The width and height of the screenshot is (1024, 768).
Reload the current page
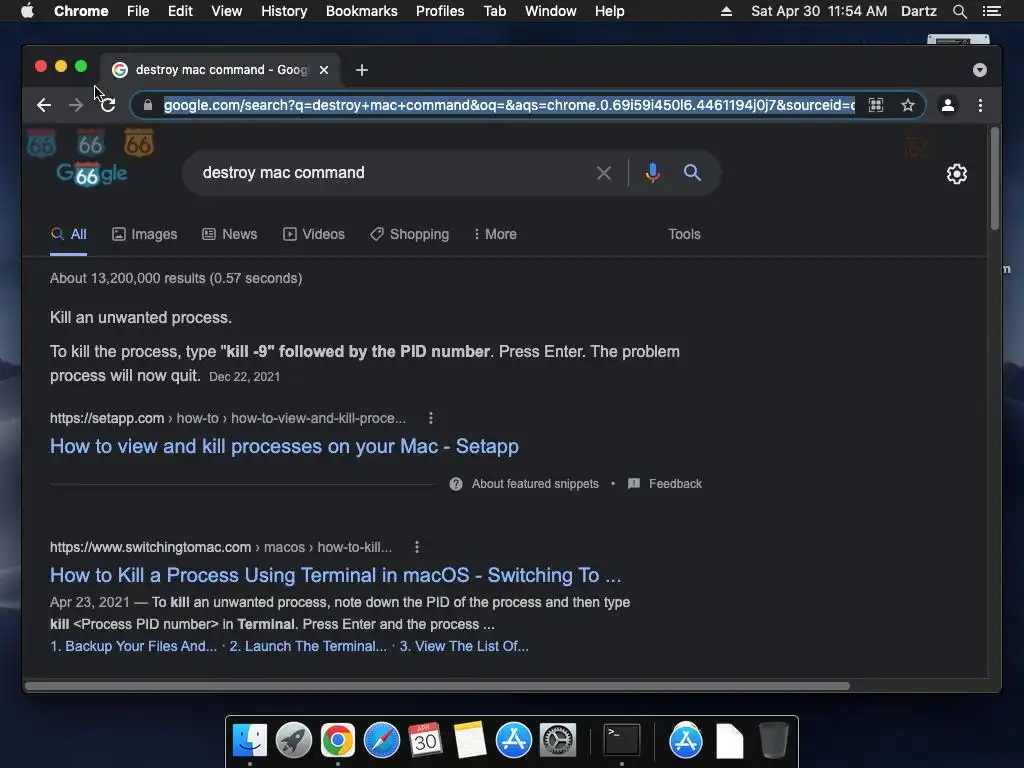pos(108,105)
